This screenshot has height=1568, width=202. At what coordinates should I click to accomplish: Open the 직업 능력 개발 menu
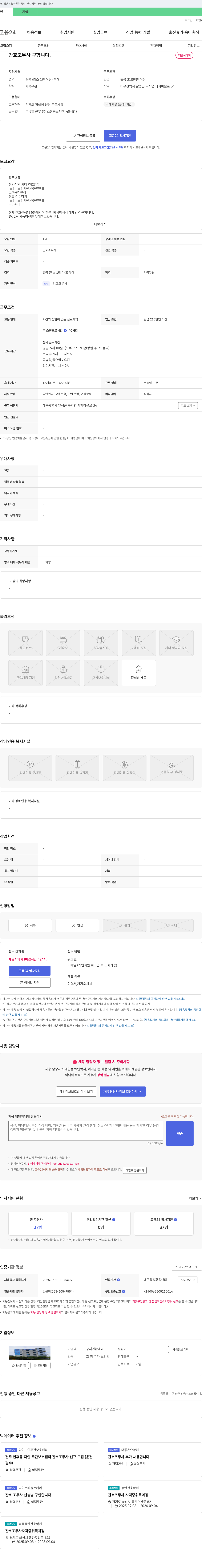(138, 32)
